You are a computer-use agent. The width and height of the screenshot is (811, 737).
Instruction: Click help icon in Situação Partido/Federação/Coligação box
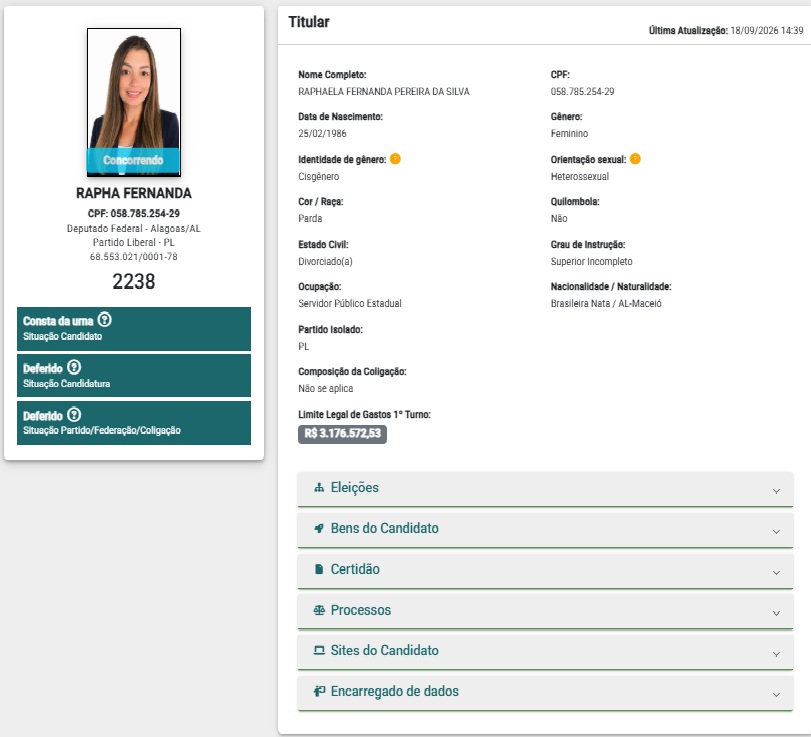point(74,415)
